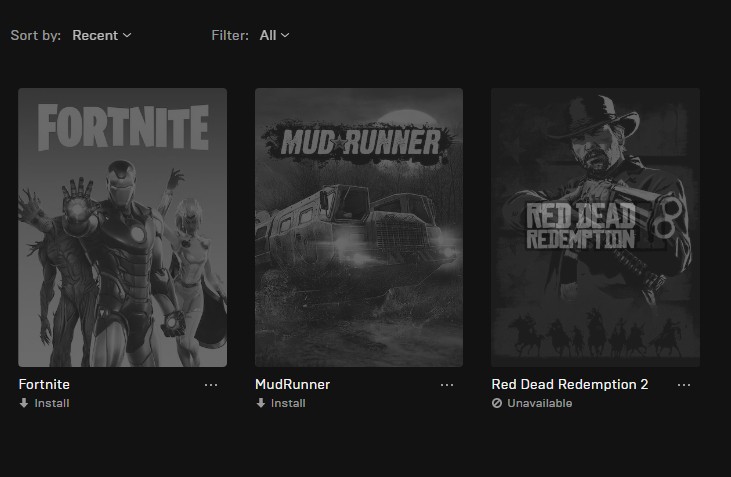Image resolution: width=731 pixels, height=477 pixels.
Task: Click the "Filter:" label
Action: tap(230, 35)
